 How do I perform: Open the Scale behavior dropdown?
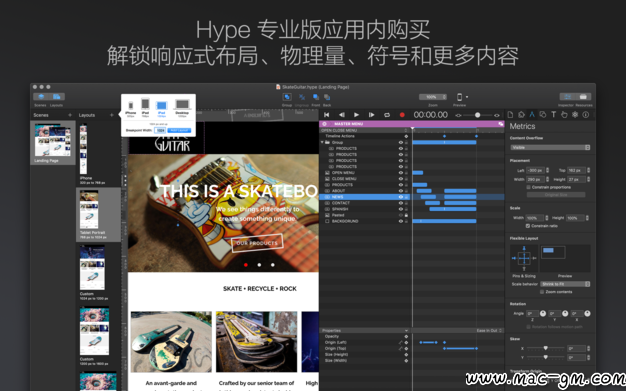click(x=565, y=284)
